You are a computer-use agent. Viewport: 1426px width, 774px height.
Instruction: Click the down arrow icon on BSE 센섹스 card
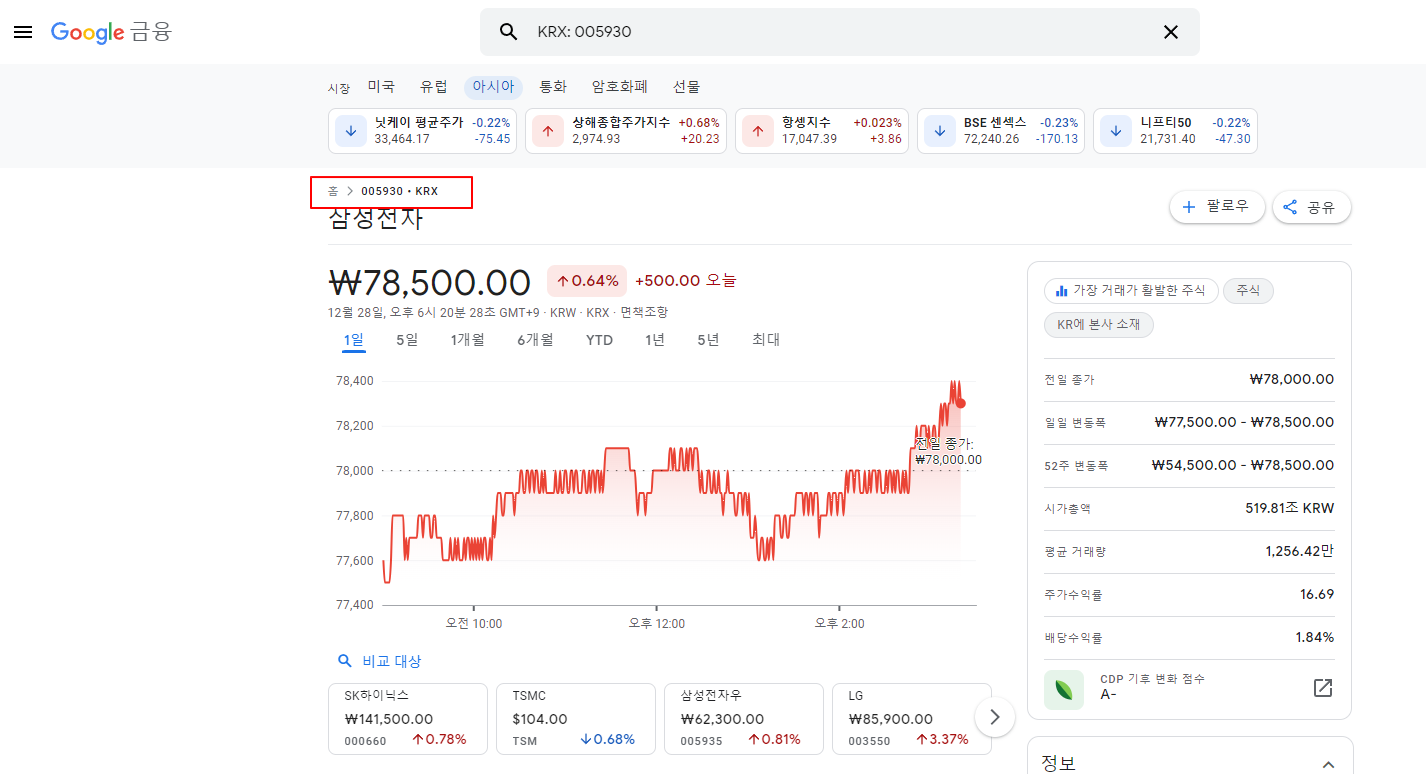tap(940, 131)
